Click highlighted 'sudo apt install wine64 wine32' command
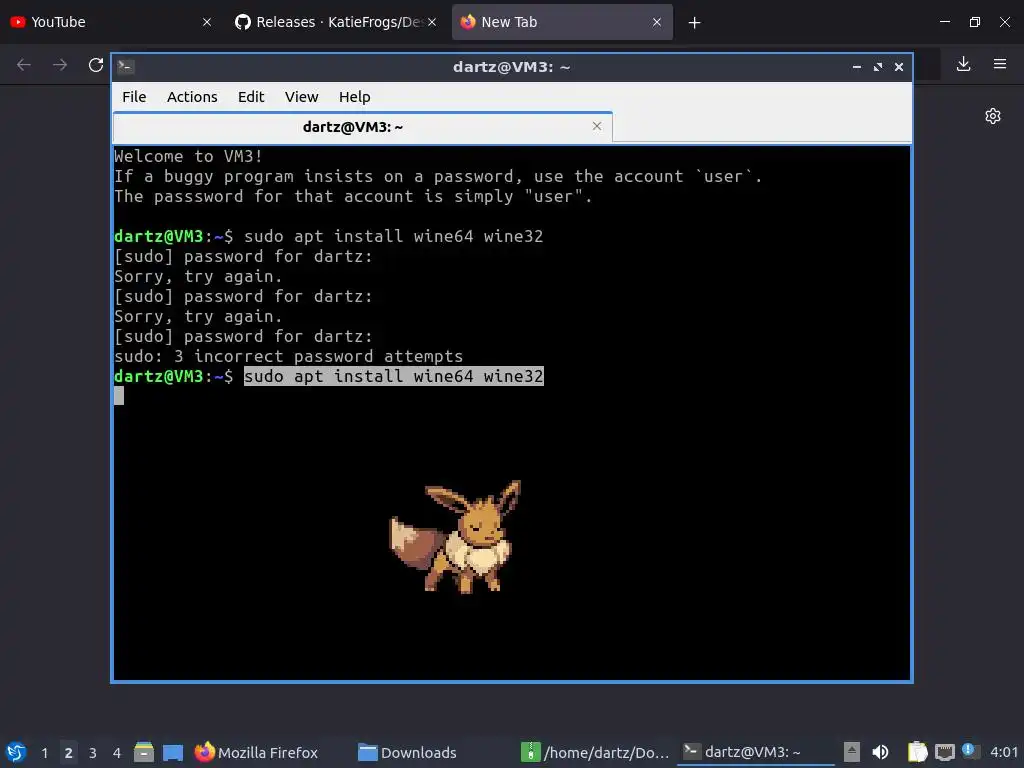This screenshot has width=1024, height=768. click(x=394, y=376)
